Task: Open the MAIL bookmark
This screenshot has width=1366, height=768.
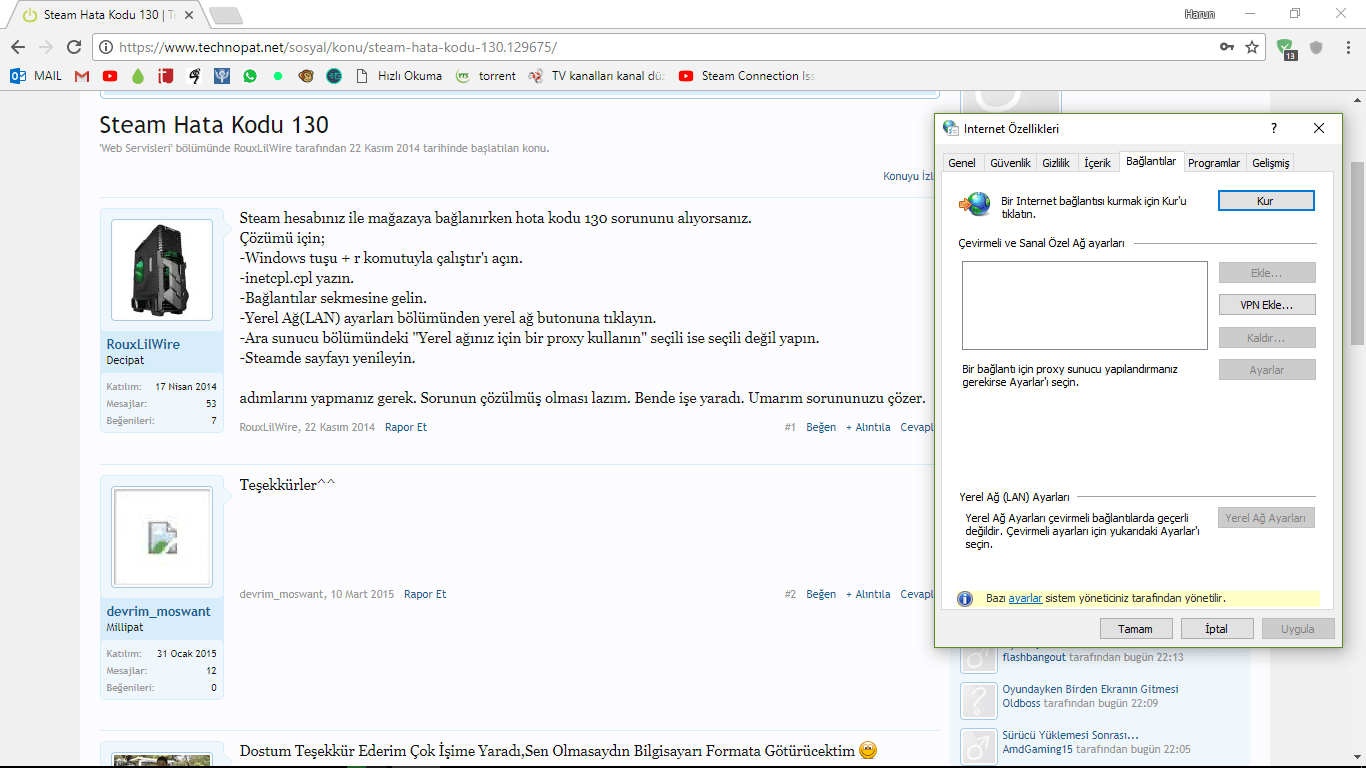Action: [x=36, y=76]
